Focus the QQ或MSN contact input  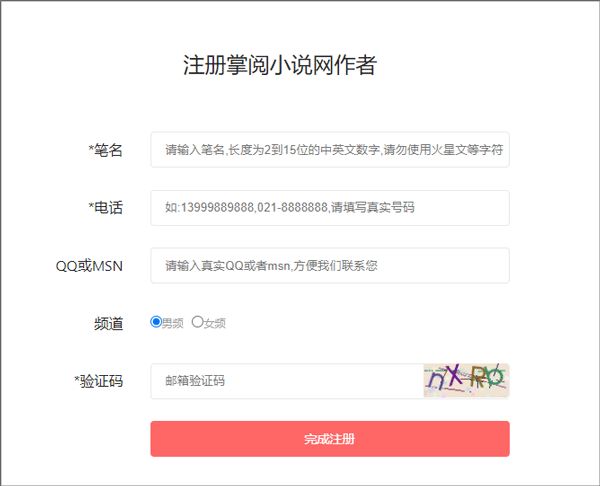point(330,266)
